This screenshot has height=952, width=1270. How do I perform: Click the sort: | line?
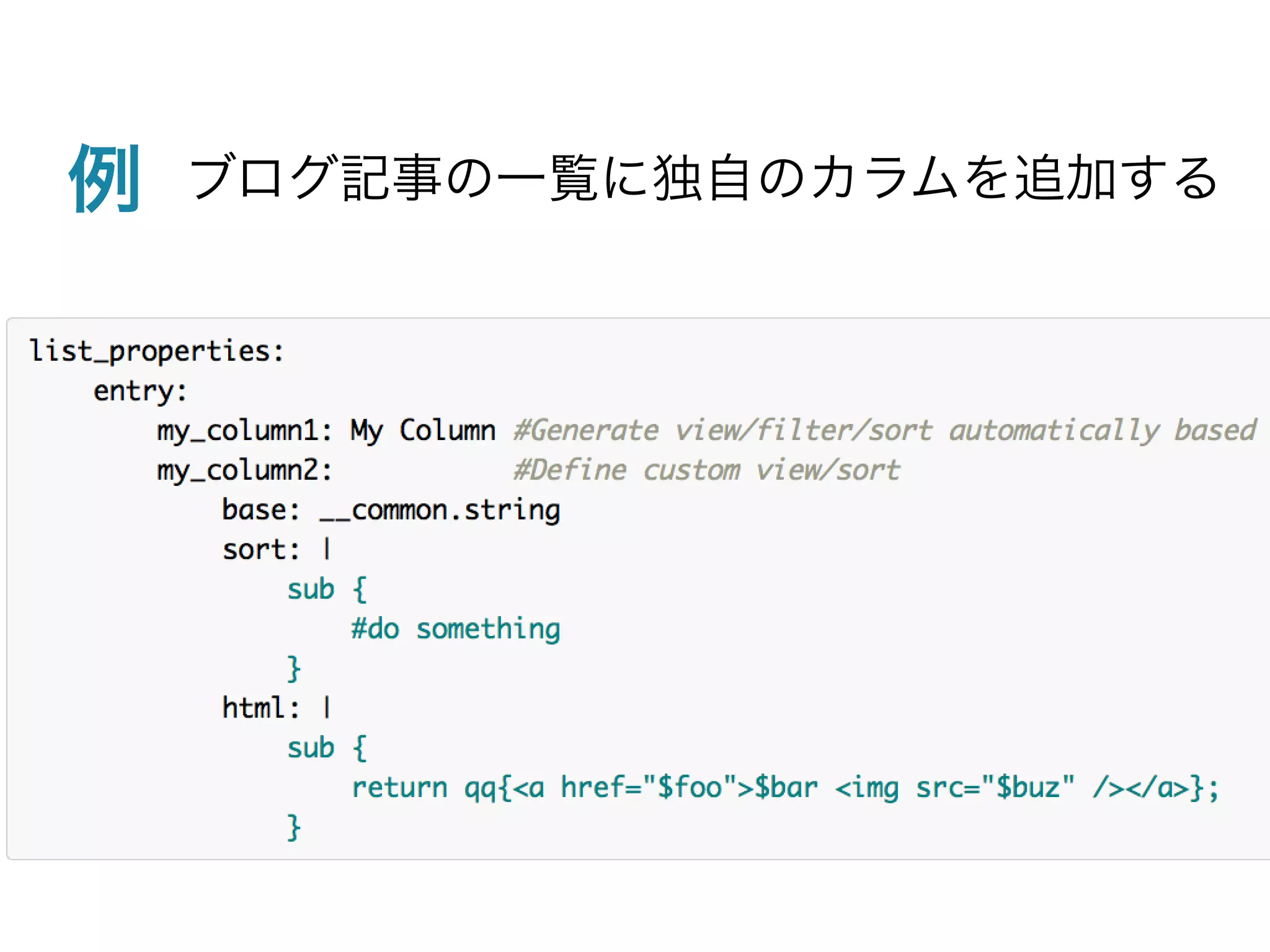(x=277, y=550)
